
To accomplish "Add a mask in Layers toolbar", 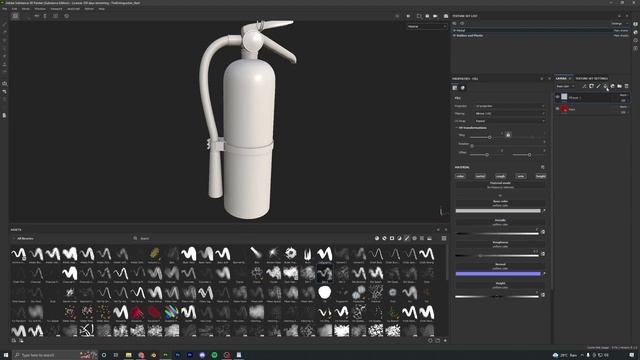I will (x=591, y=86).
